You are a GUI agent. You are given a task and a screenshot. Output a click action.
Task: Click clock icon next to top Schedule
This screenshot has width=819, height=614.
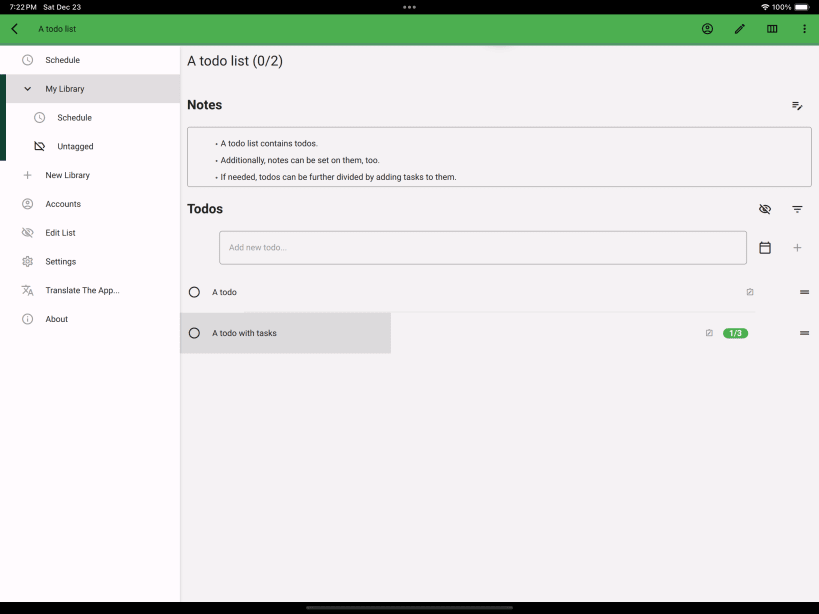(x=28, y=60)
